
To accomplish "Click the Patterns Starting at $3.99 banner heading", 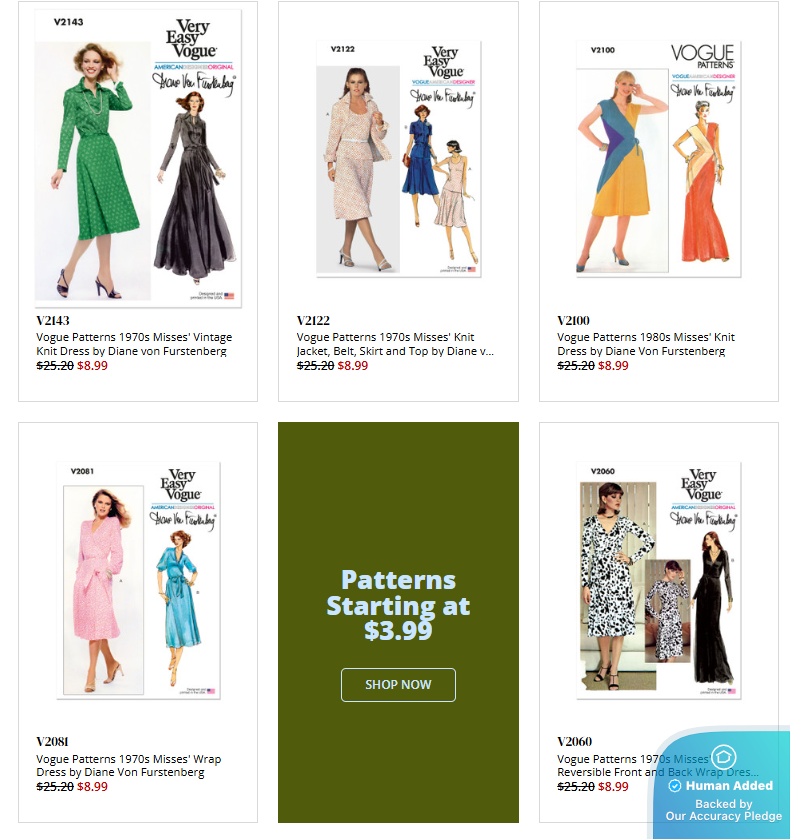I will tap(398, 605).
